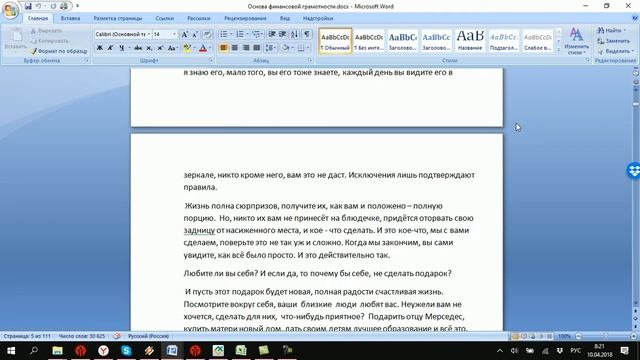Open Word help with the question-mark icon
640x360 pixels.
pos(635,18)
